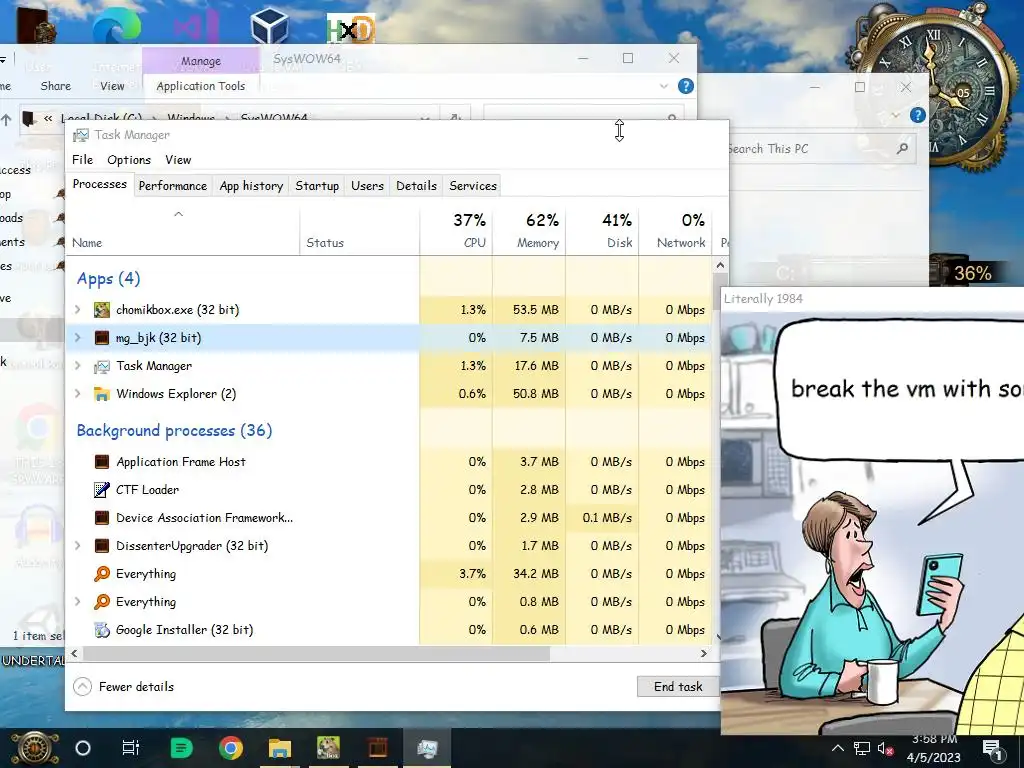Expand the Task Manager process group
The height and width of the screenshot is (768, 1024).
78,366
